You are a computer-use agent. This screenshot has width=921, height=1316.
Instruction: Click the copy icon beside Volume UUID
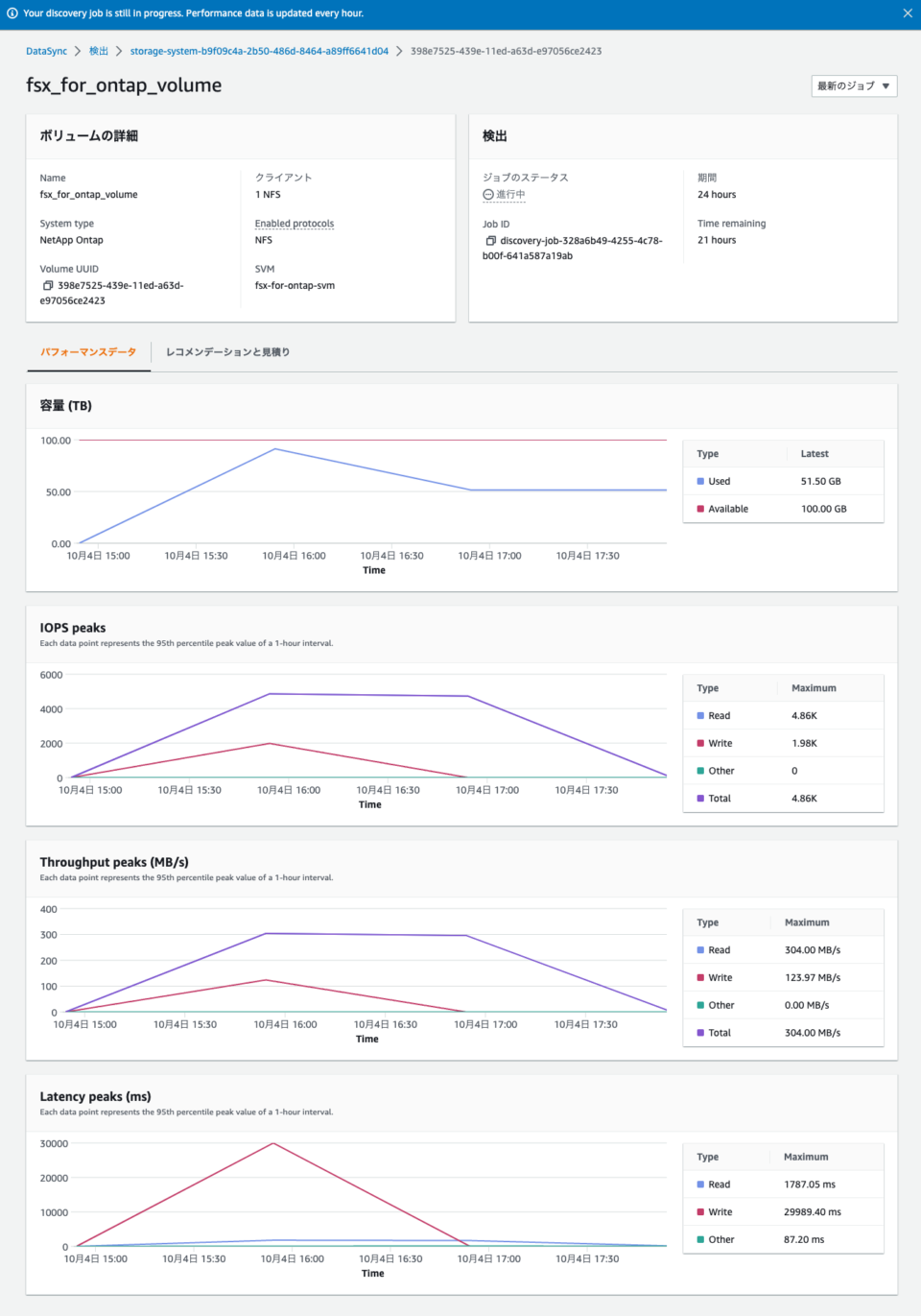pyautogui.click(x=47, y=285)
